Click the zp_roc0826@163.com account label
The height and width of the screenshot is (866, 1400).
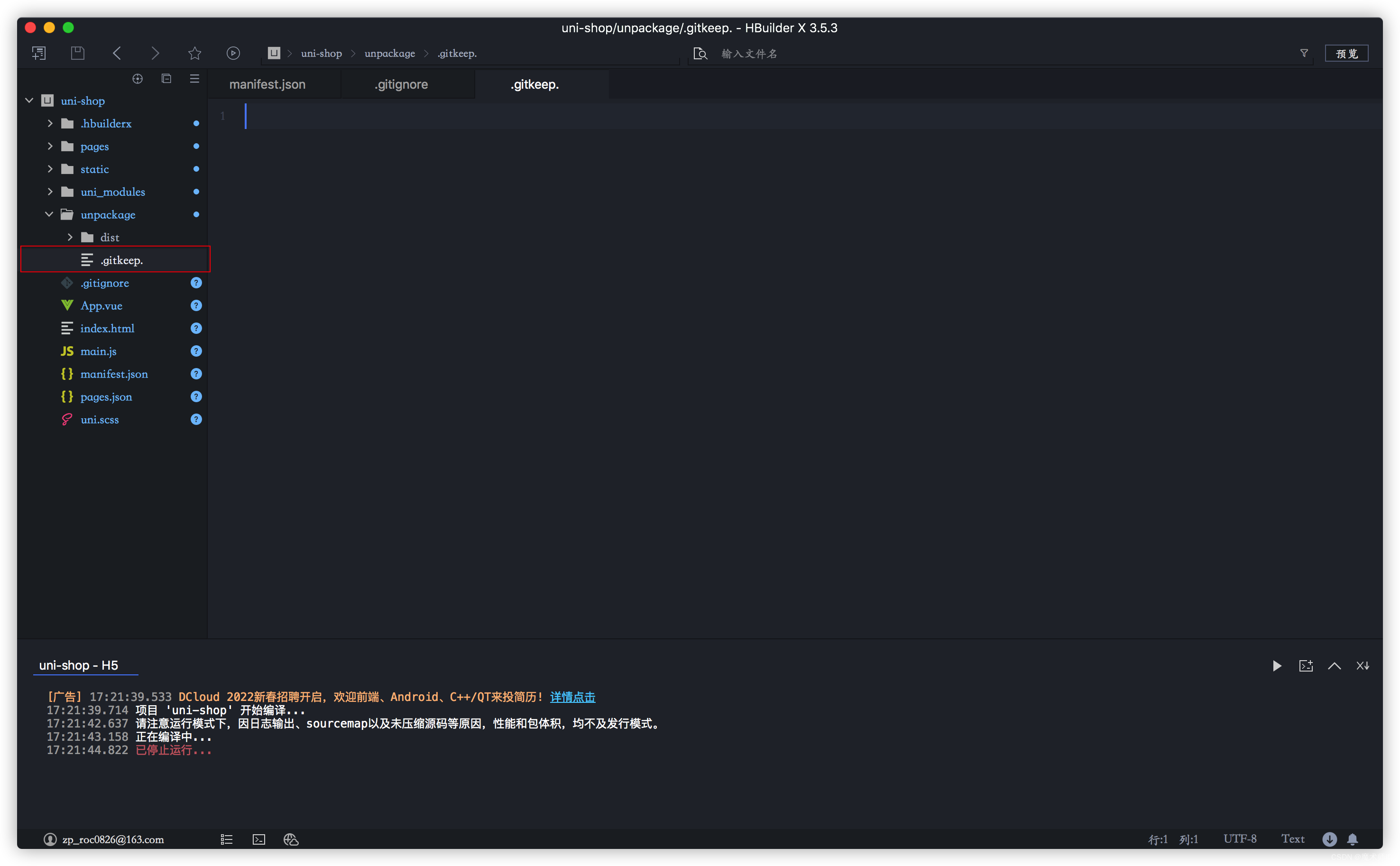coord(113,839)
